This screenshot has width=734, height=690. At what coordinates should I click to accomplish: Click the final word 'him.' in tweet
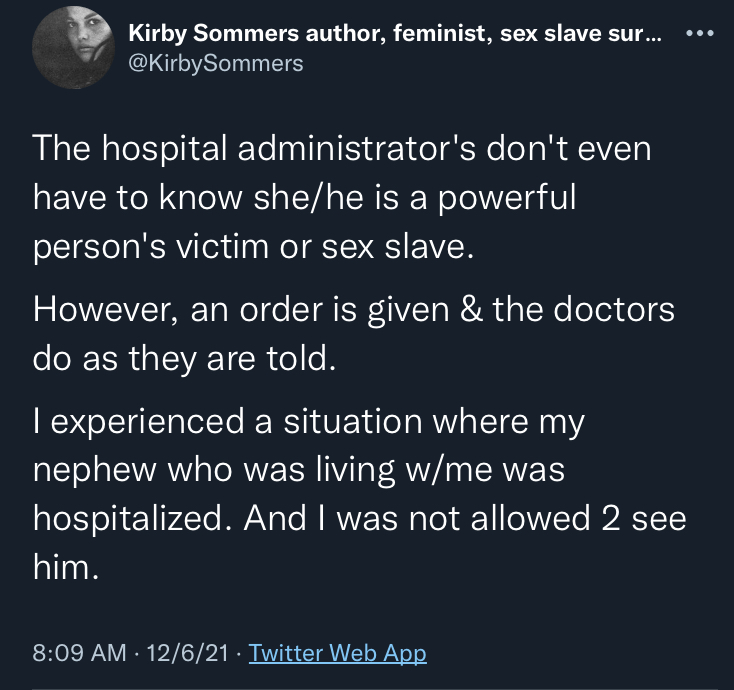66,567
